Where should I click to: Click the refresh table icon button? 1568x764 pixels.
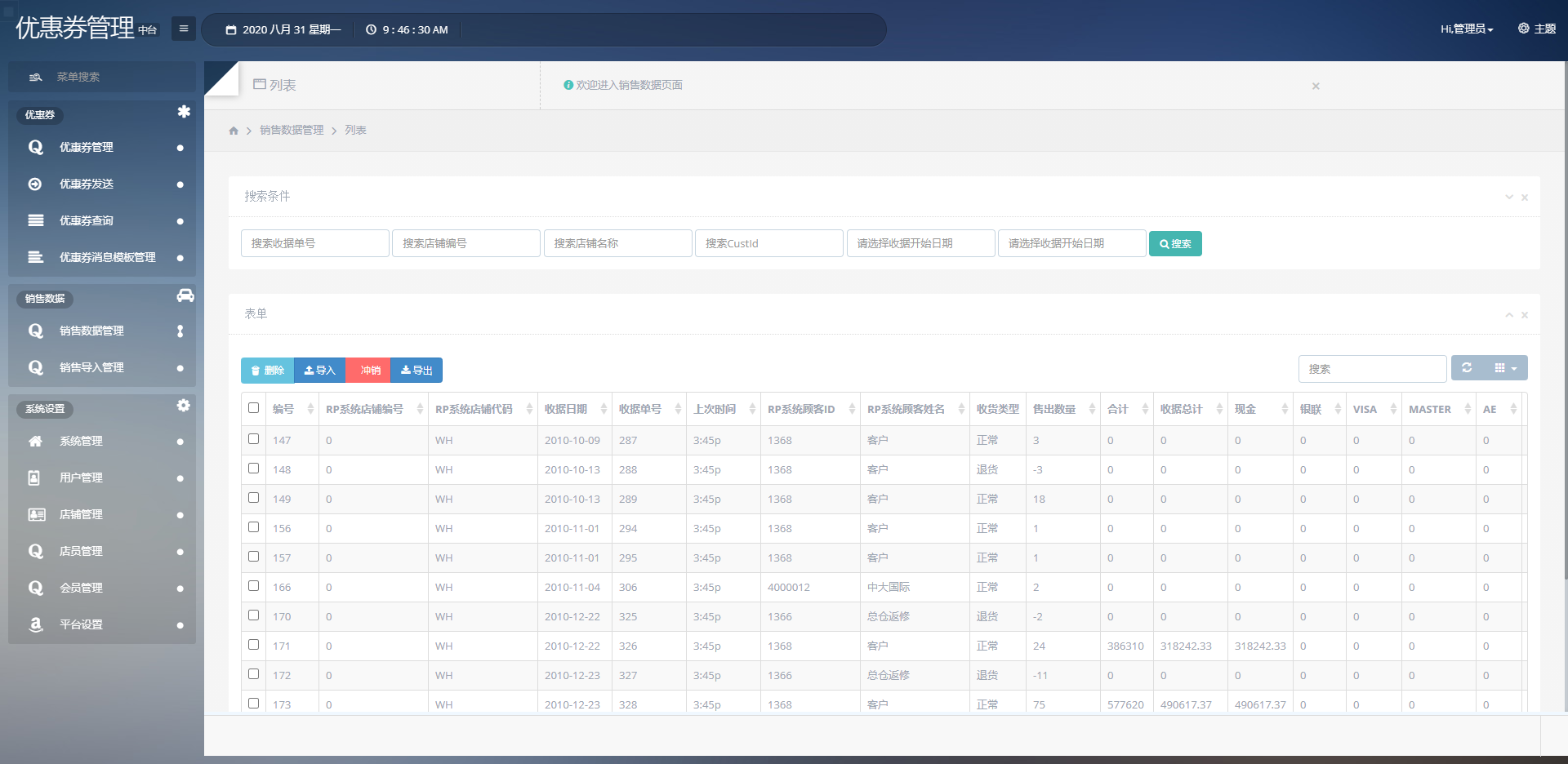[x=1467, y=368]
